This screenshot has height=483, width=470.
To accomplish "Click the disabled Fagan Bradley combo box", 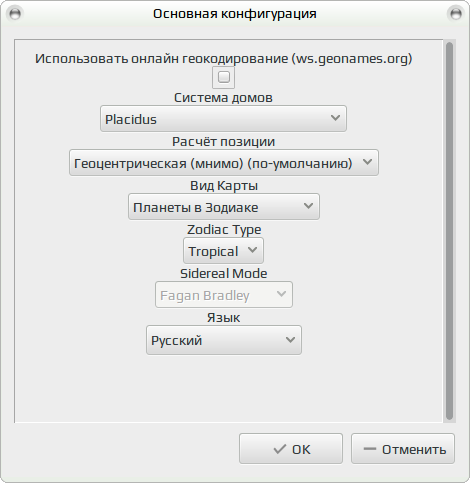I will 224,295.
